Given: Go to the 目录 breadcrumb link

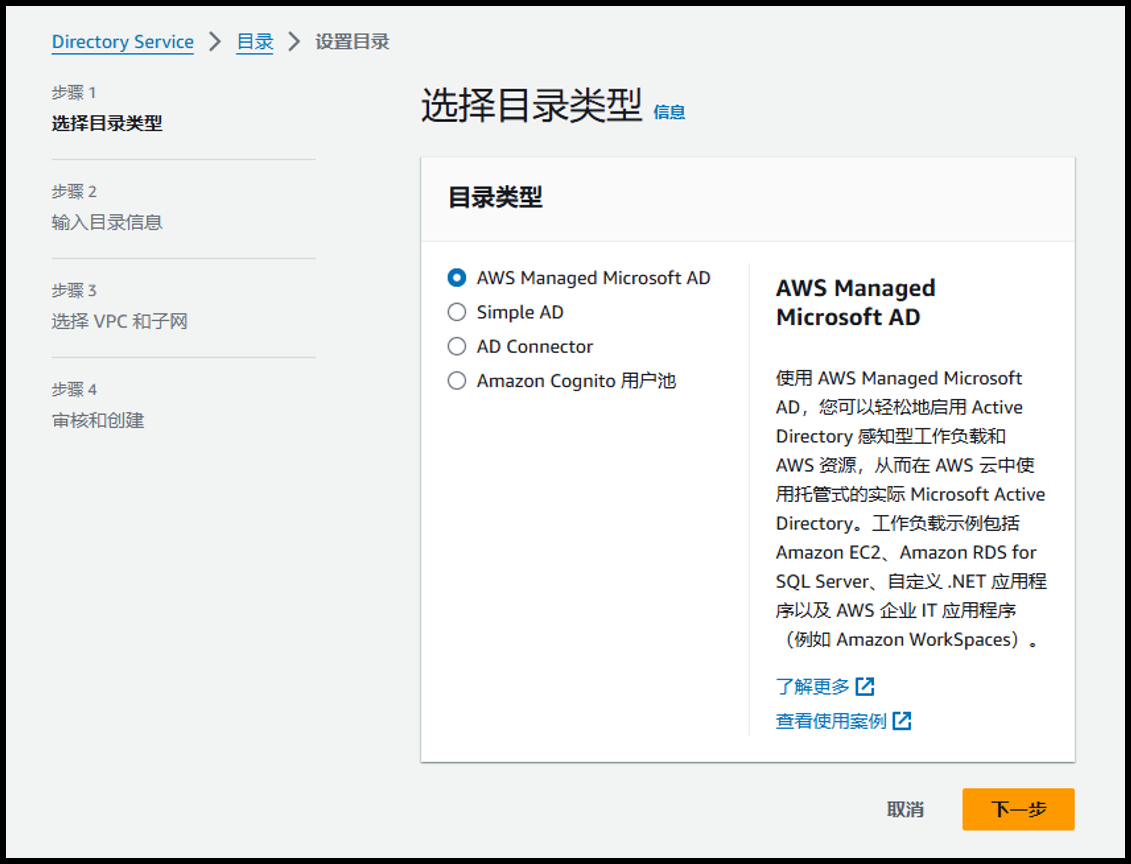Looking at the screenshot, I should point(255,42).
